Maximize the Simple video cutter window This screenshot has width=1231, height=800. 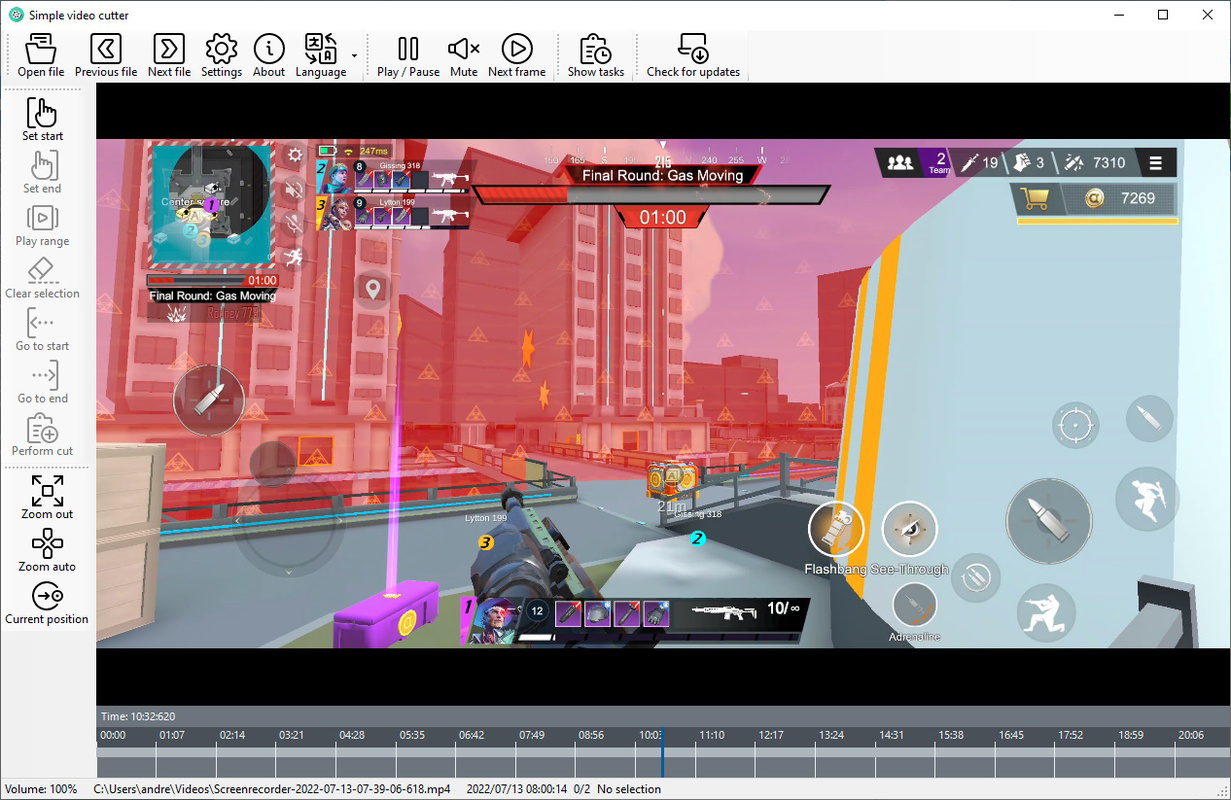click(1163, 15)
